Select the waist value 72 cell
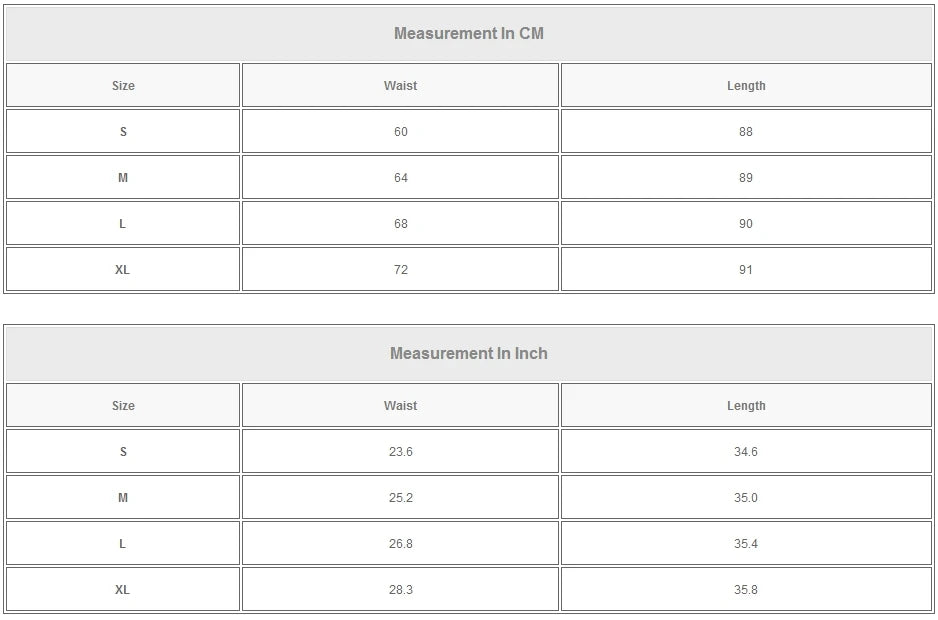 coord(400,270)
